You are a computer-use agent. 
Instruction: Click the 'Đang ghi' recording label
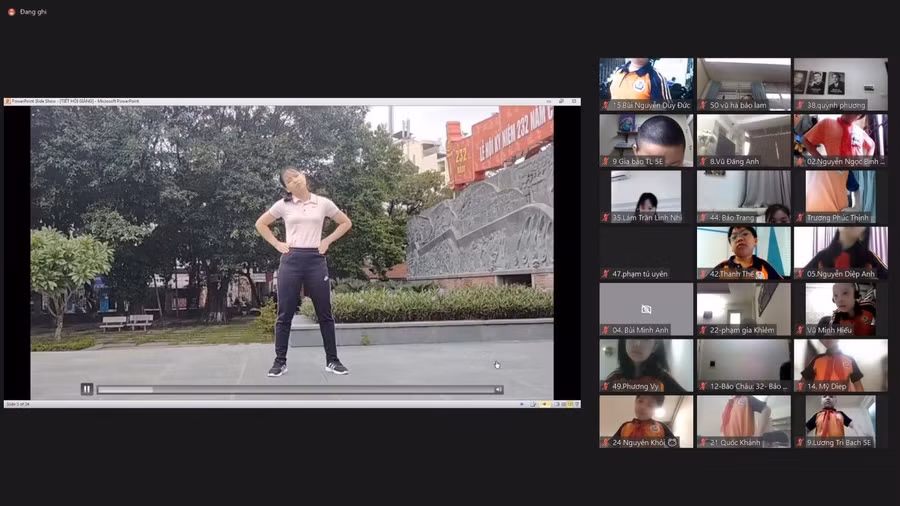click(x=34, y=12)
